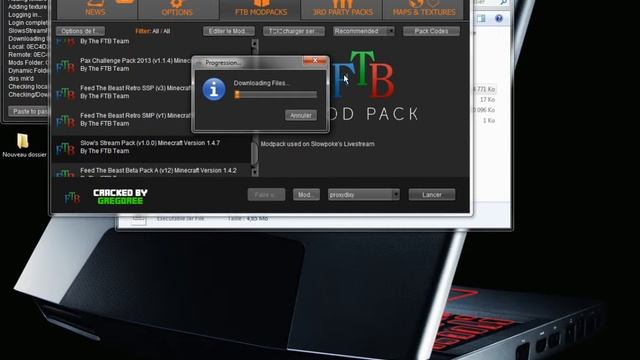Click the Pack Codes button

point(431,31)
